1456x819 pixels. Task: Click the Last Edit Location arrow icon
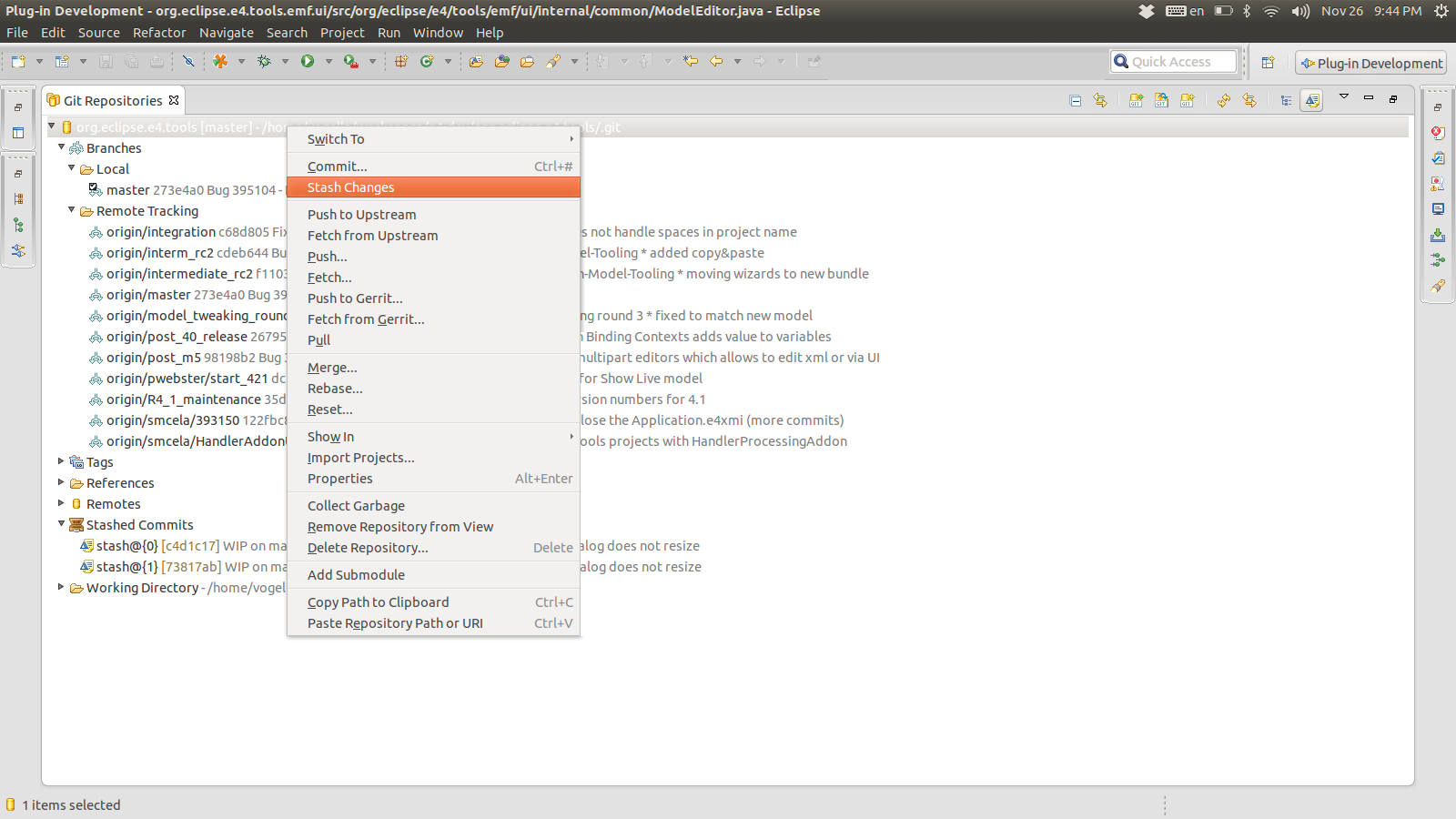(x=691, y=61)
